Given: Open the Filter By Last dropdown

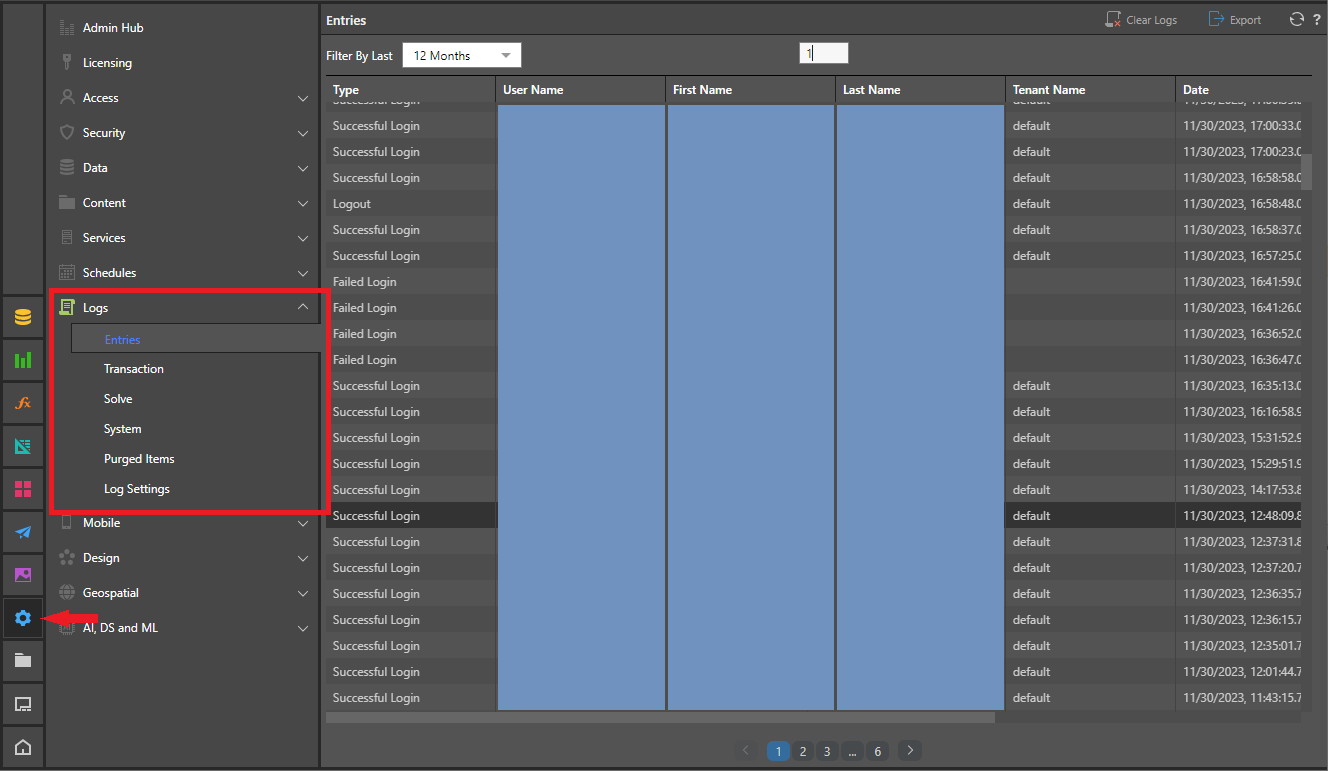Looking at the screenshot, I should [461, 56].
